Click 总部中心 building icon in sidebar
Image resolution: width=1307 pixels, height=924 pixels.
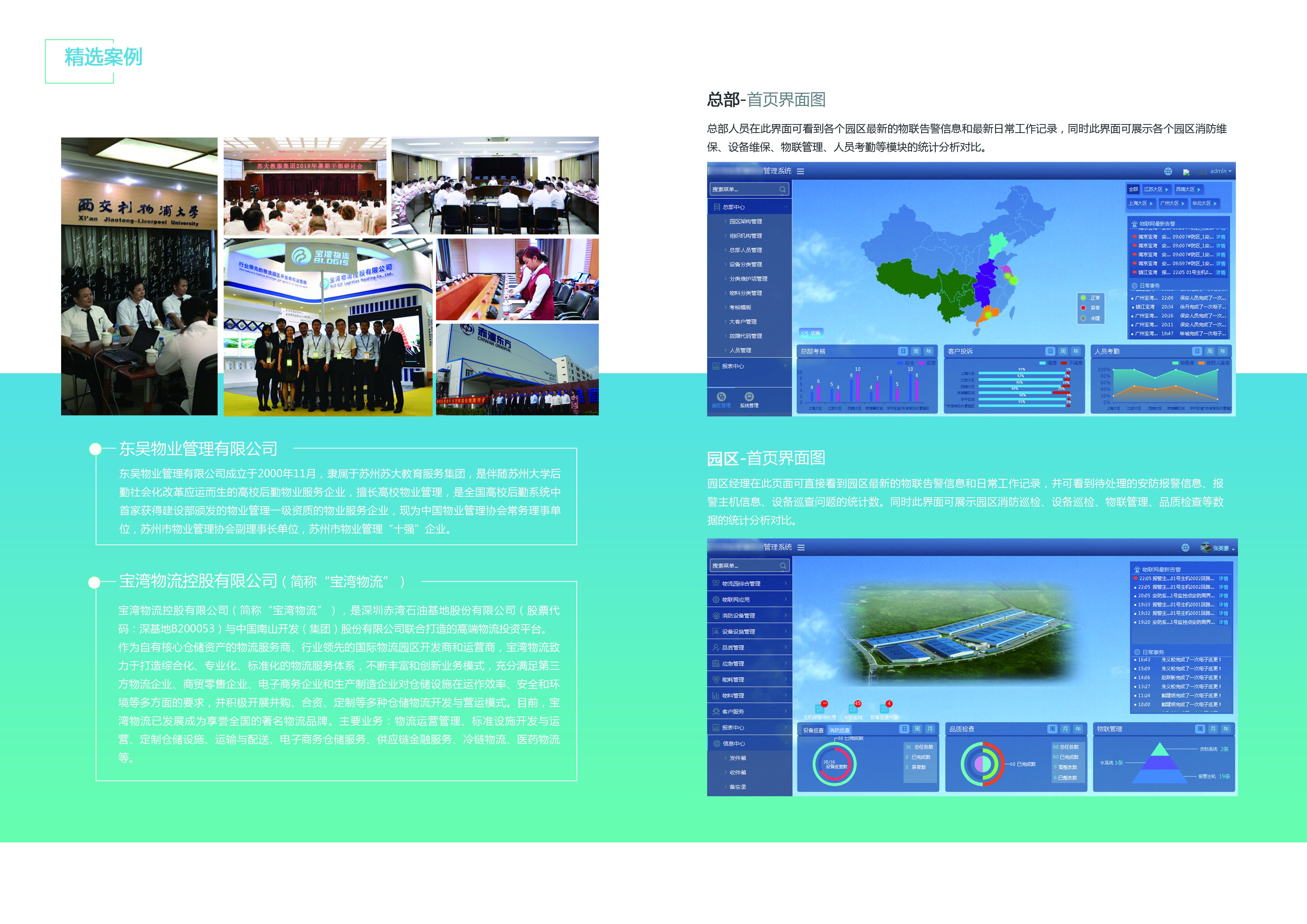pyautogui.click(x=717, y=207)
